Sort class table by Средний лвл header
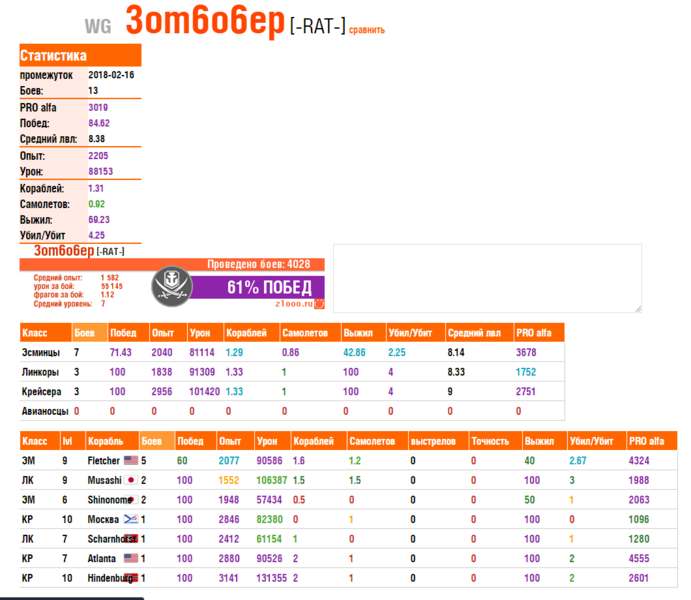691x600 pixels. (479, 333)
